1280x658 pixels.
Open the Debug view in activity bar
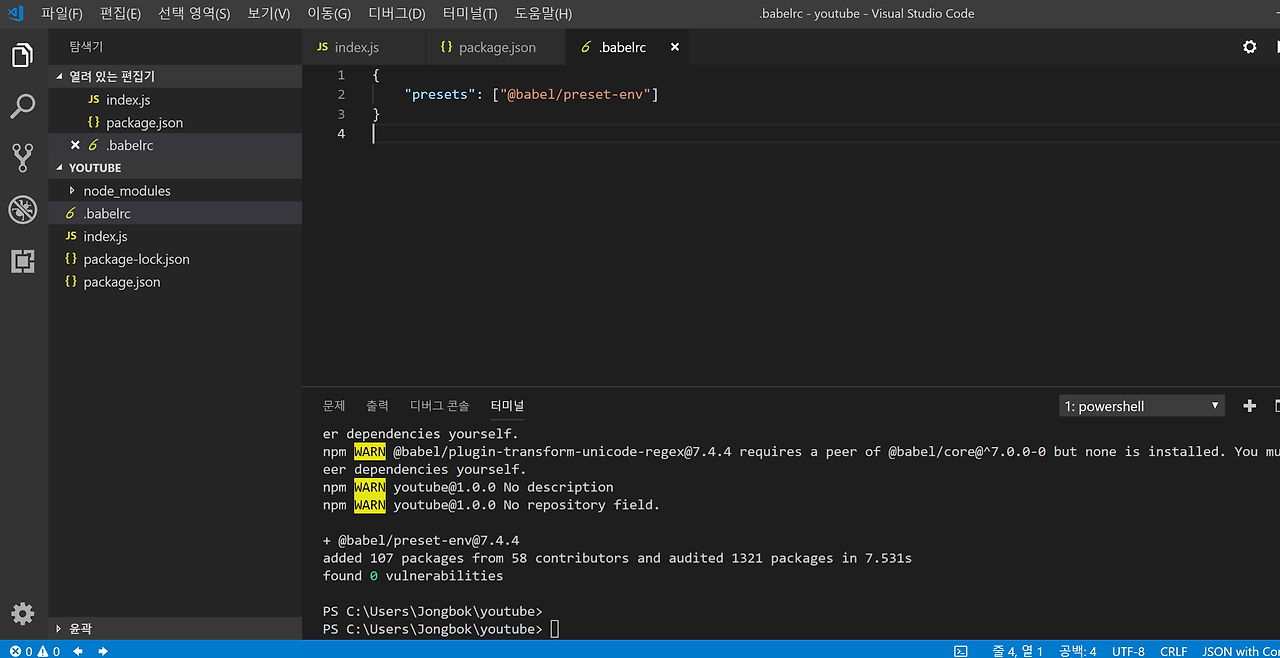[23, 209]
